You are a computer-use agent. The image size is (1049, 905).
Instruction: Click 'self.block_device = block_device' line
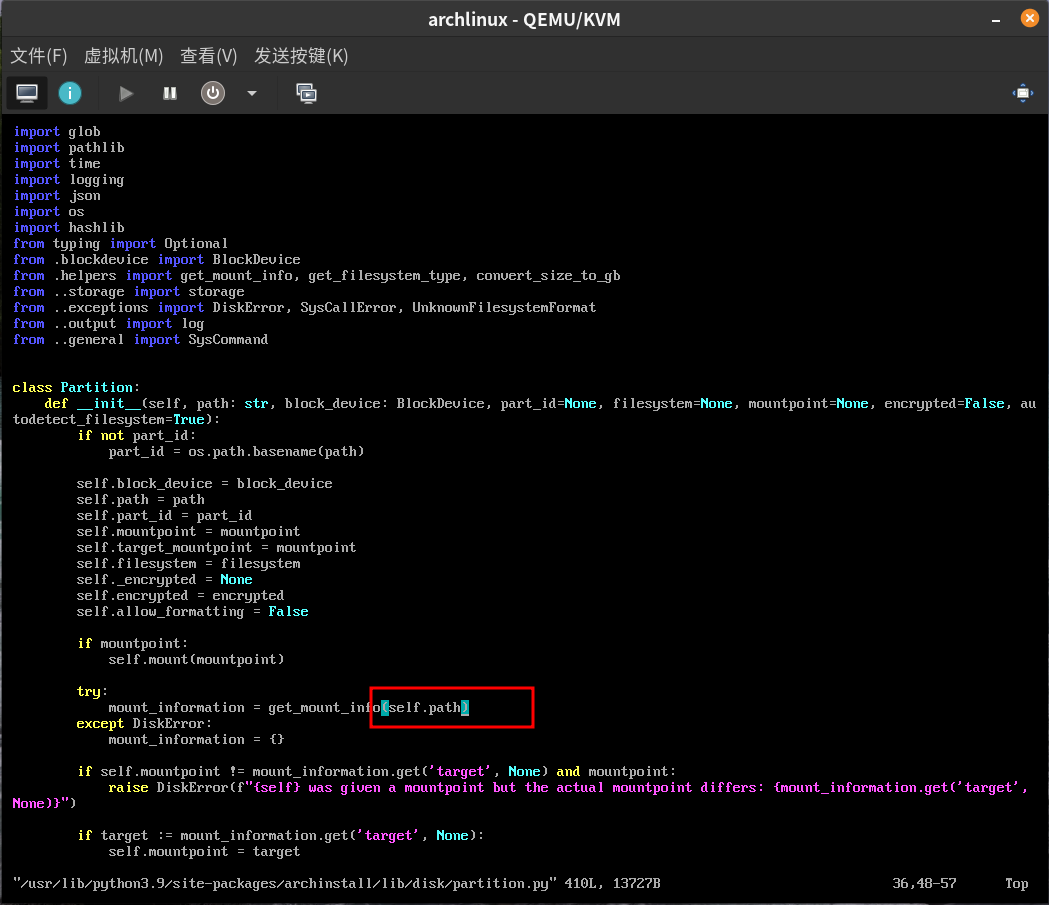tap(204, 484)
